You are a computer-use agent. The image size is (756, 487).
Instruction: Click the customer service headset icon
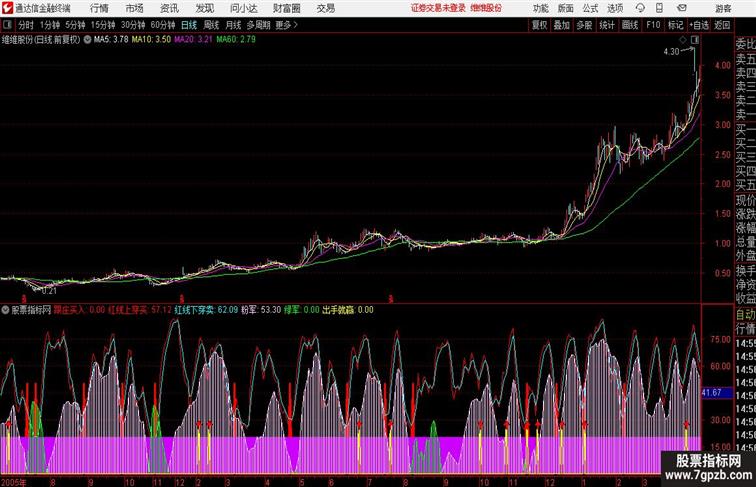(x=640, y=8)
